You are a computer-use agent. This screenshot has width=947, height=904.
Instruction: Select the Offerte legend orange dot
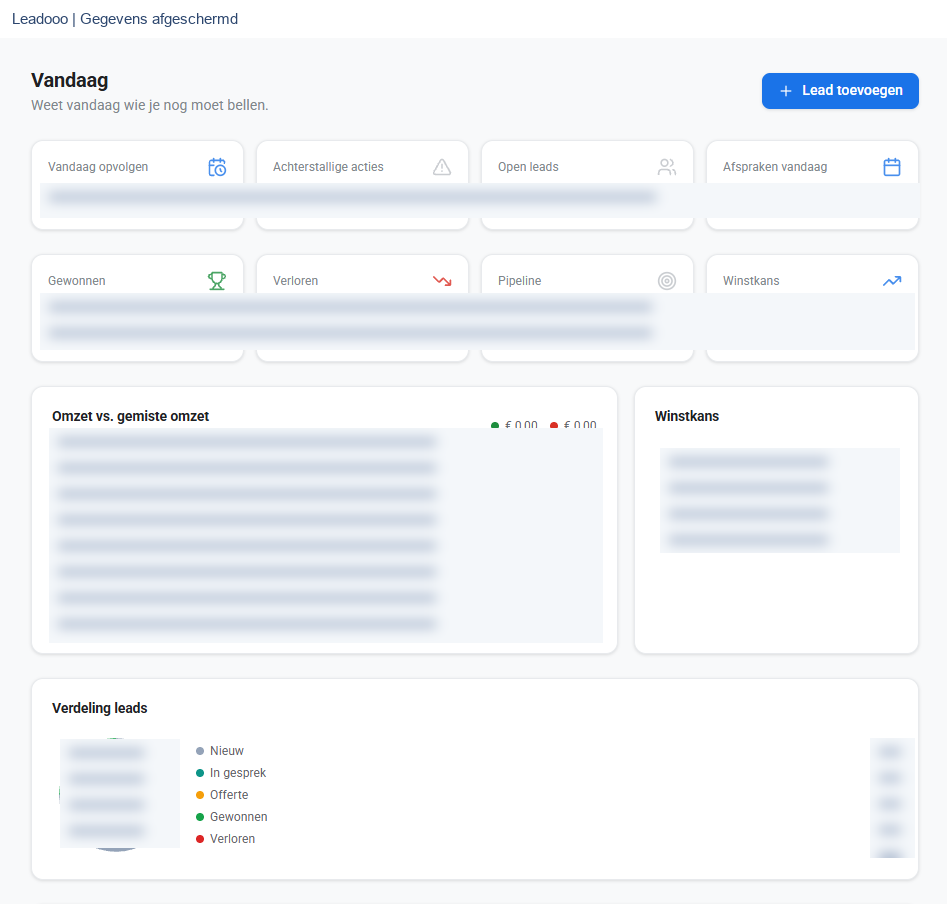tap(200, 795)
